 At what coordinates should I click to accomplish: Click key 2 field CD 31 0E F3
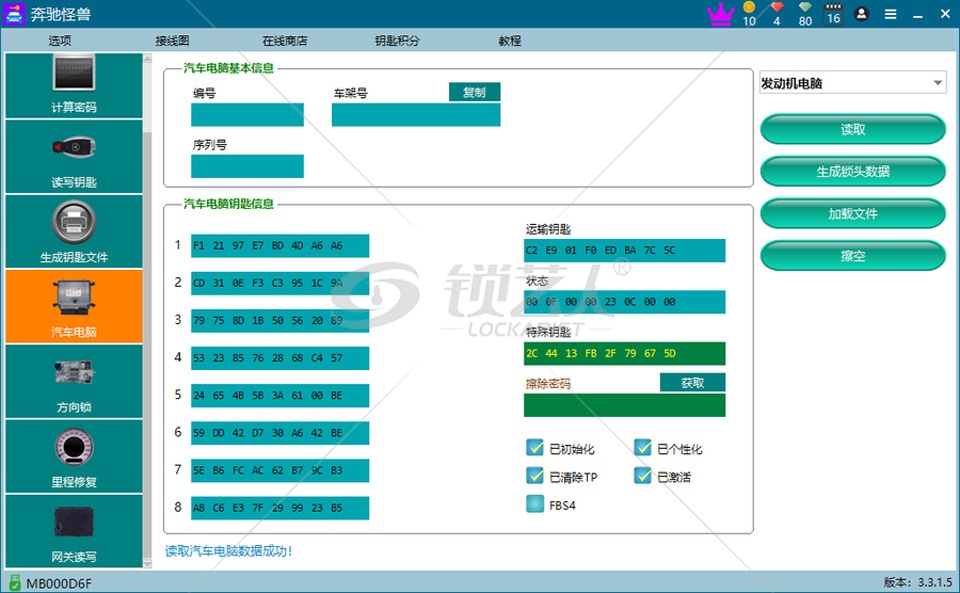280,283
